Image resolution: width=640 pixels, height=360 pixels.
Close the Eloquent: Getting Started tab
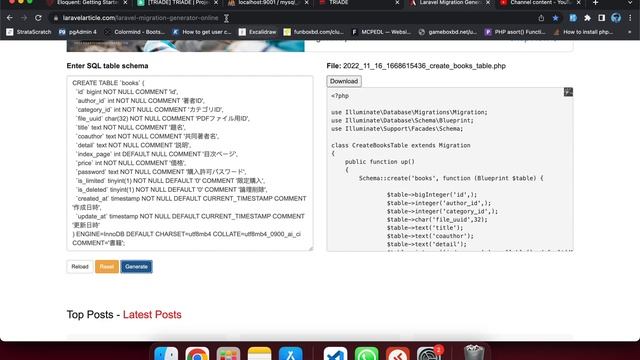pyautogui.click(x=125, y=3)
